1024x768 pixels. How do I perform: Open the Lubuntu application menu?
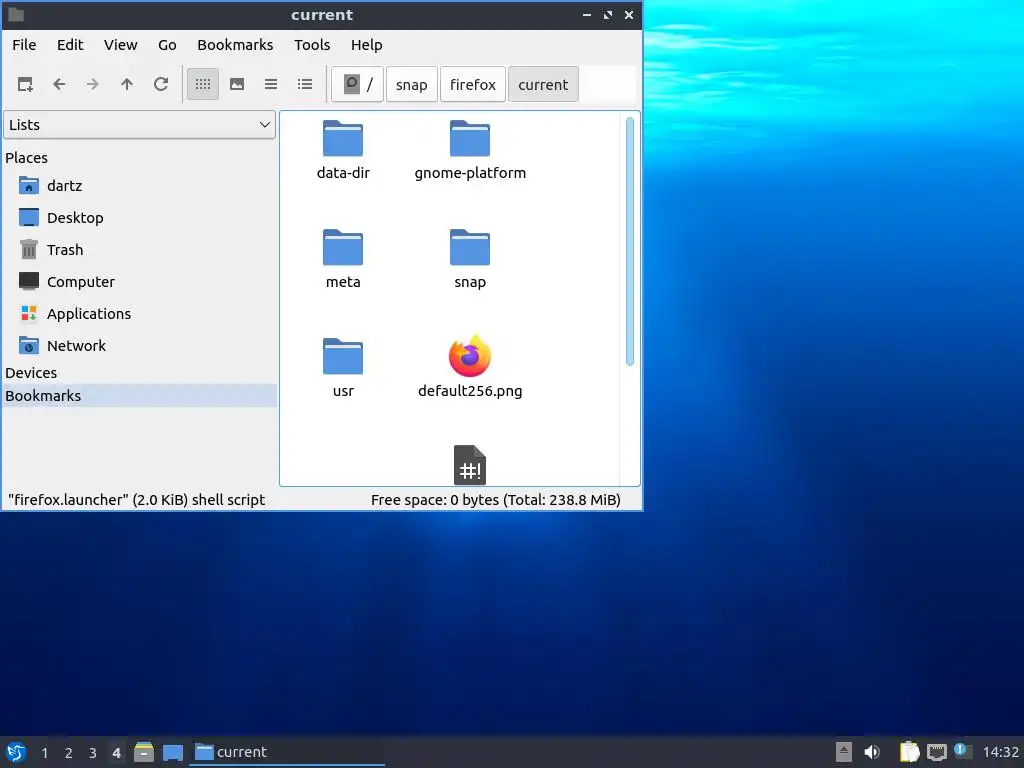tap(16, 752)
